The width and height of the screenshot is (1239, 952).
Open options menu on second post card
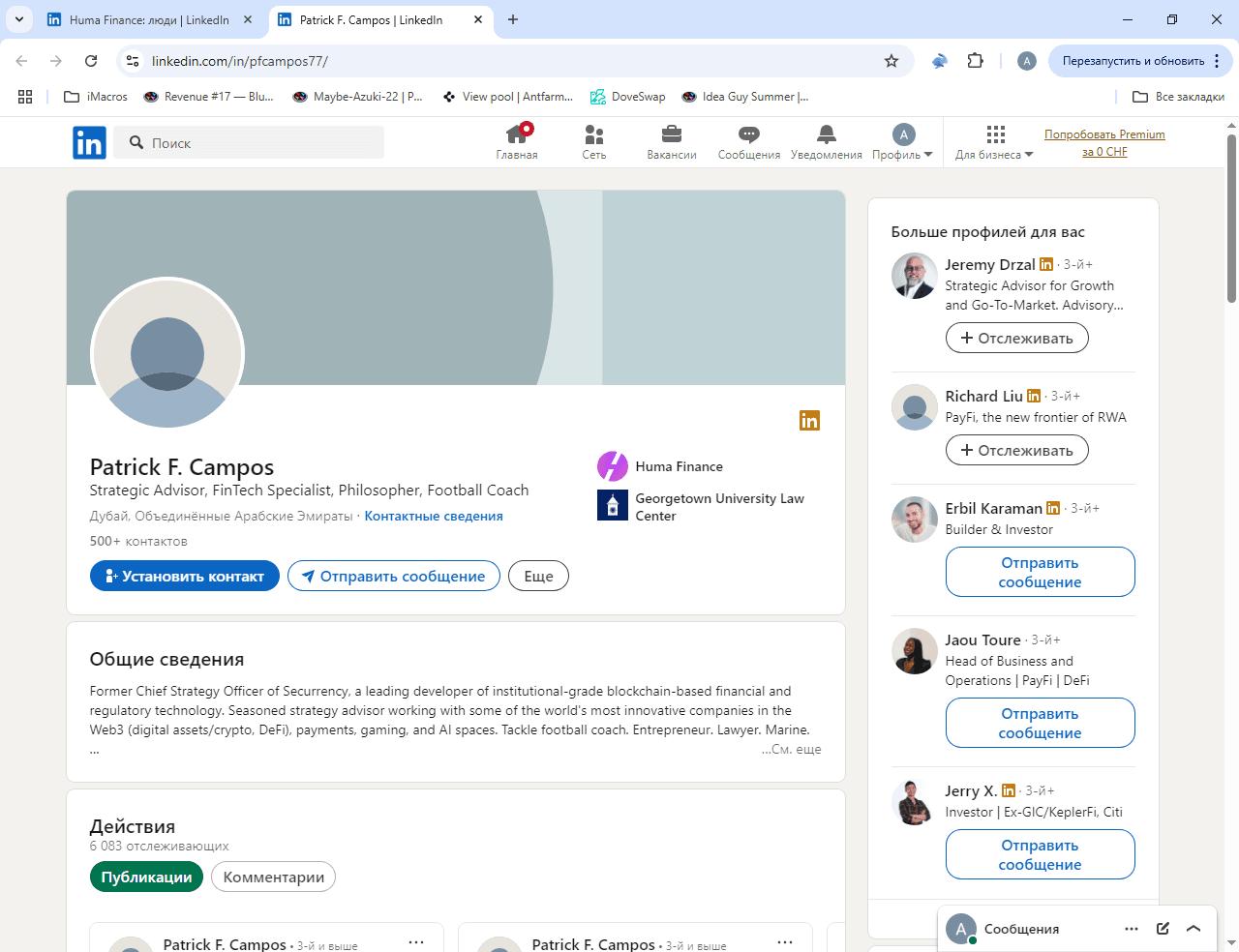785,941
